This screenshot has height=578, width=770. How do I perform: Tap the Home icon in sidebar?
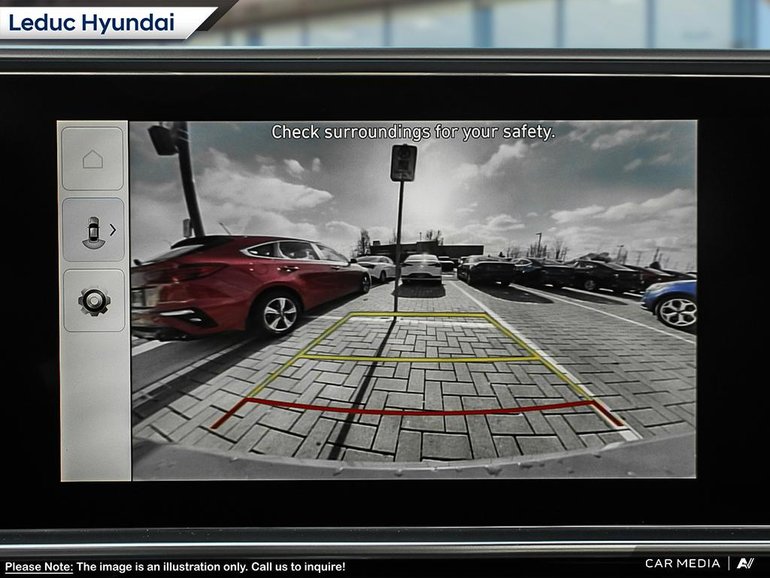pos(93,159)
